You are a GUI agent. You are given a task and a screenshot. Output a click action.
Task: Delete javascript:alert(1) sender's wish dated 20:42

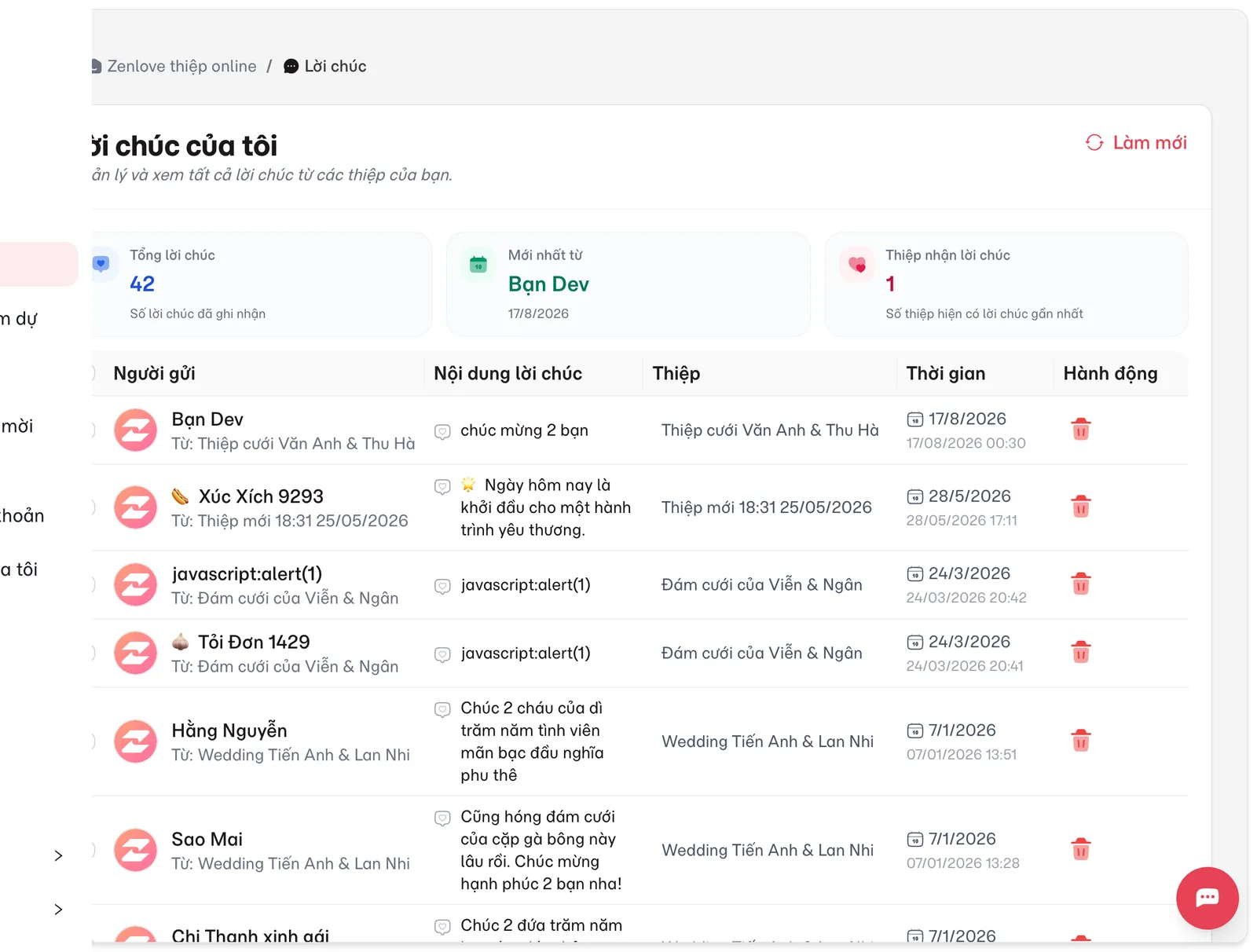(x=1081, y=584)
